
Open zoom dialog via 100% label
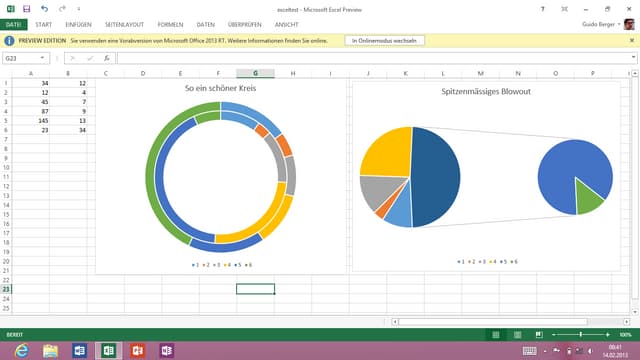[x=625, y=335]
